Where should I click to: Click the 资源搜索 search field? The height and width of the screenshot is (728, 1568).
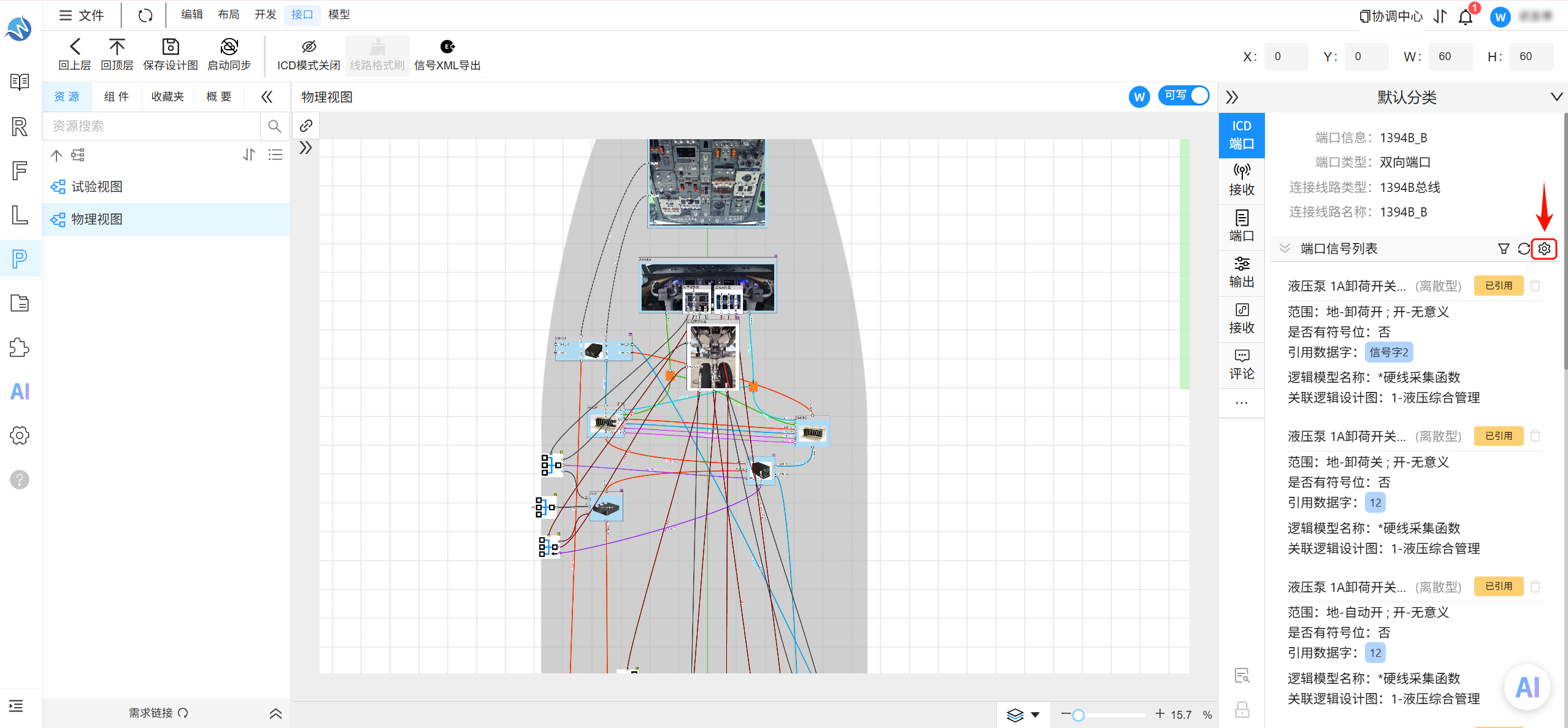click(x=151, y=126)
